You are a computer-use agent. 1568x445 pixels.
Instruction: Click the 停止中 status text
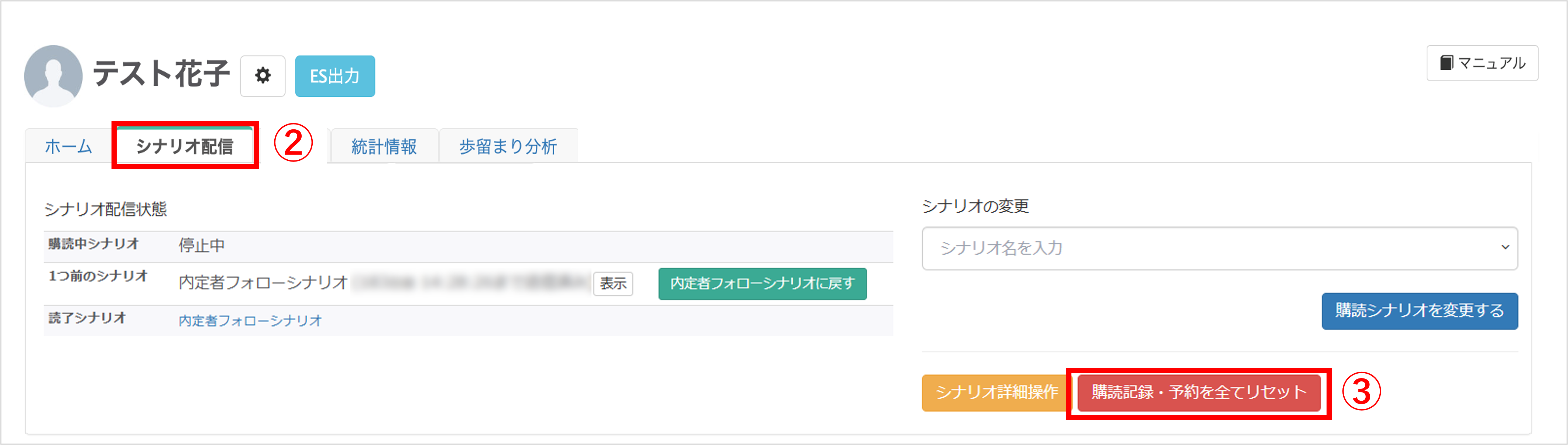tap(202, 246)
